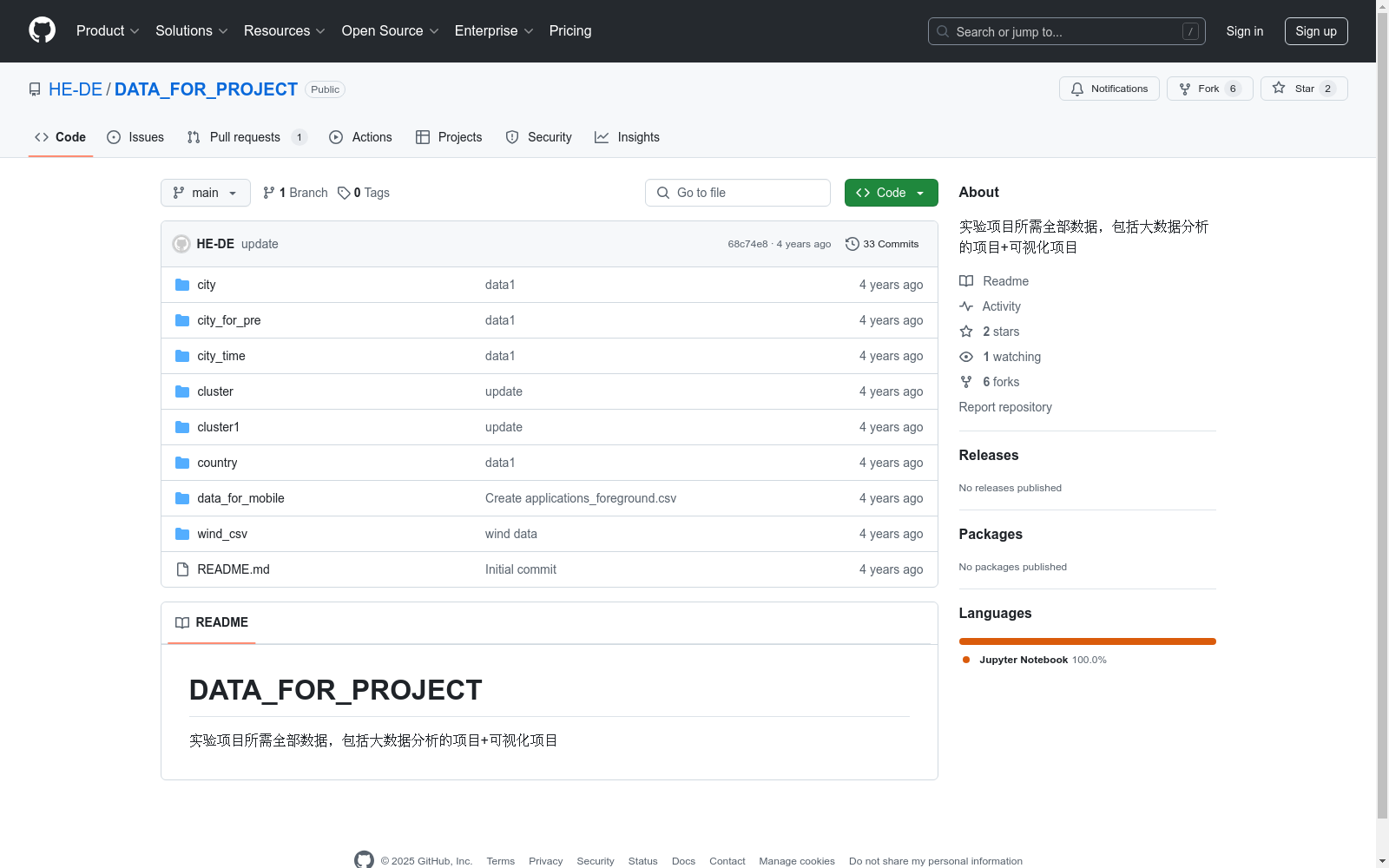The height and width of the screenshot is (868, 1389).
Task: Open the Projects tab
Action: (x=449, y=137)
